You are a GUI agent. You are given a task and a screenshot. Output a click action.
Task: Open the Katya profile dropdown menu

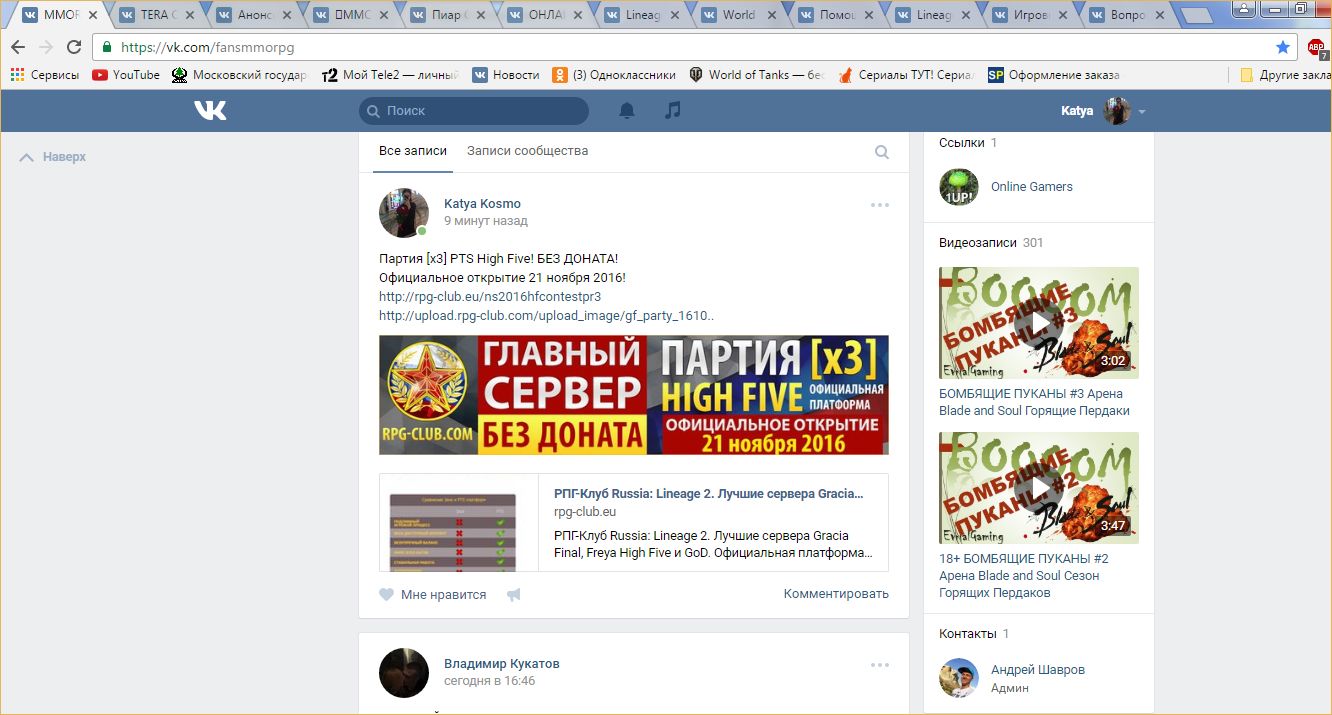click(x=1142, y=112)
